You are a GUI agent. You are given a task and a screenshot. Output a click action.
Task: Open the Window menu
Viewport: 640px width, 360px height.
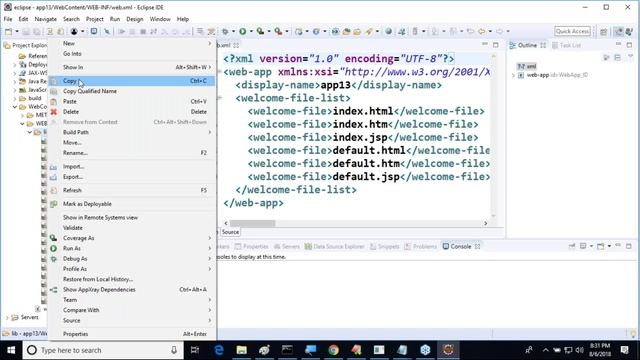point(160,19)
